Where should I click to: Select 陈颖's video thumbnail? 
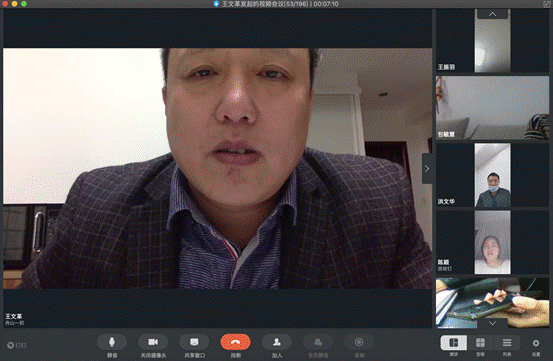(492, 242)
